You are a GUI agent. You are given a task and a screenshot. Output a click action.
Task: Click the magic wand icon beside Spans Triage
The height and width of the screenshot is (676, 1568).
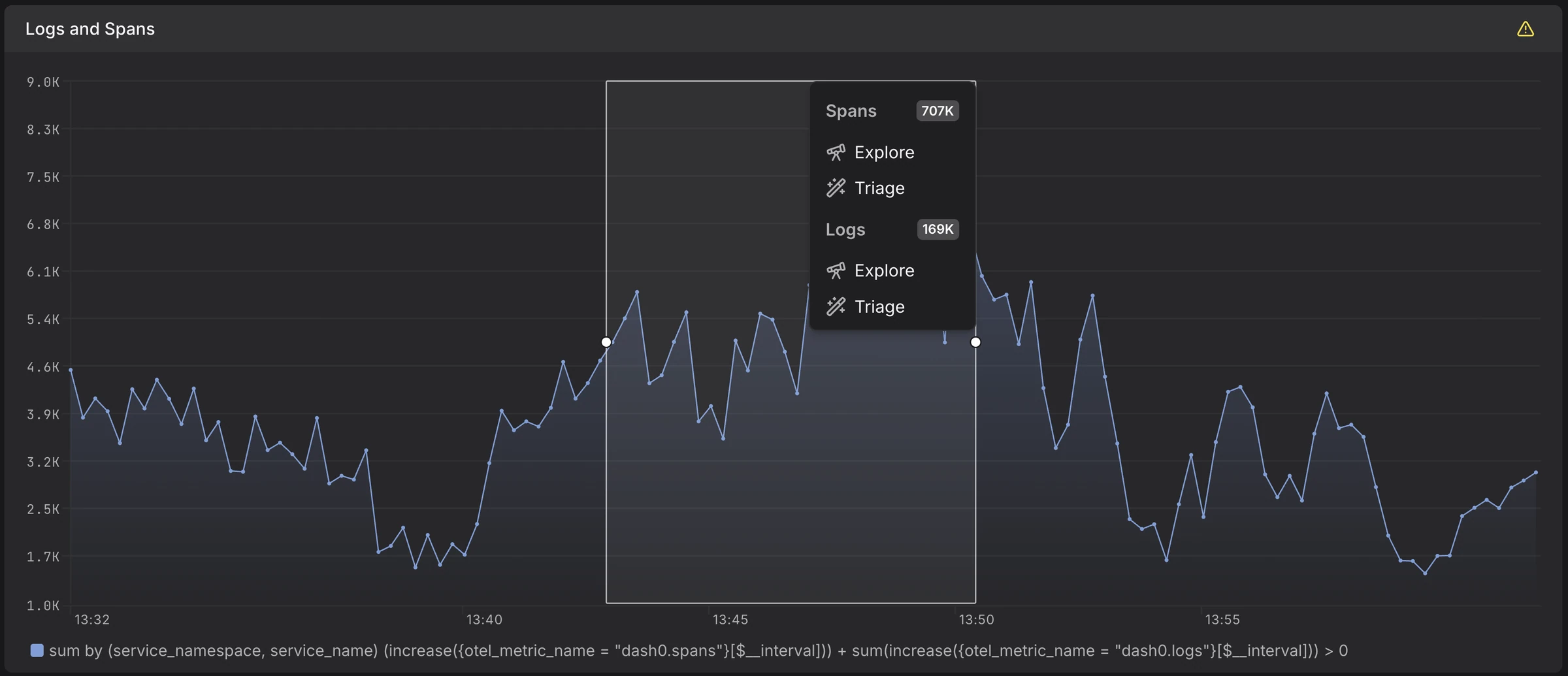tap(836, 188)
